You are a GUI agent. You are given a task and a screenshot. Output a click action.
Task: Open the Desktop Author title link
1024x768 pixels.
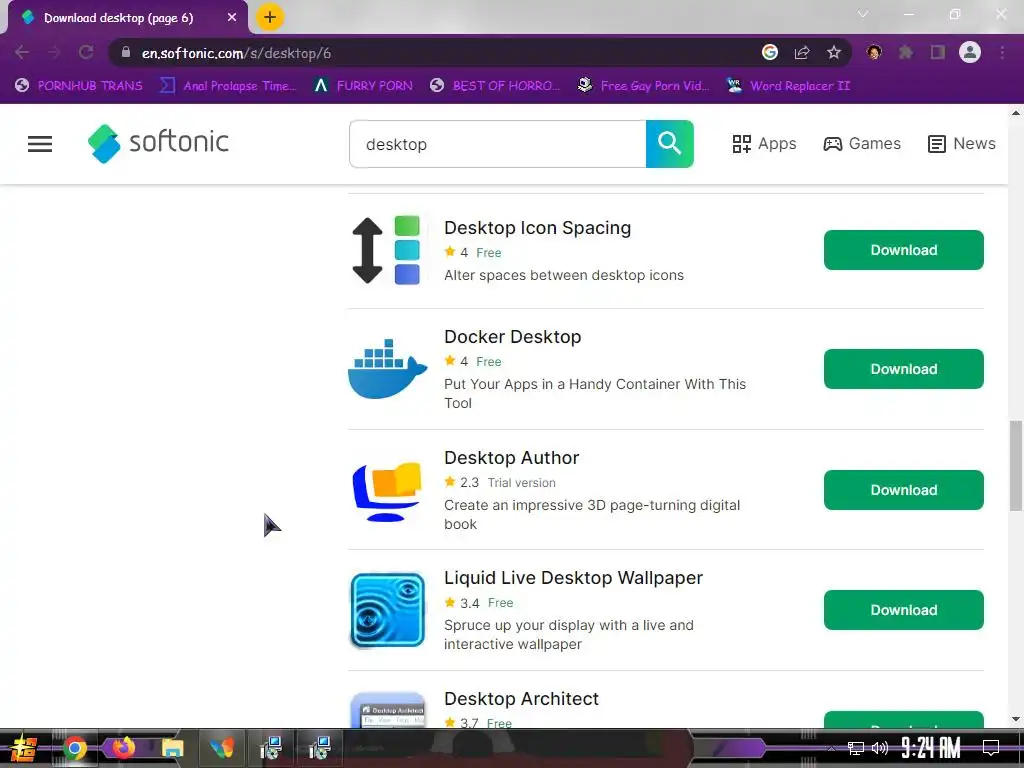(511, 458)
